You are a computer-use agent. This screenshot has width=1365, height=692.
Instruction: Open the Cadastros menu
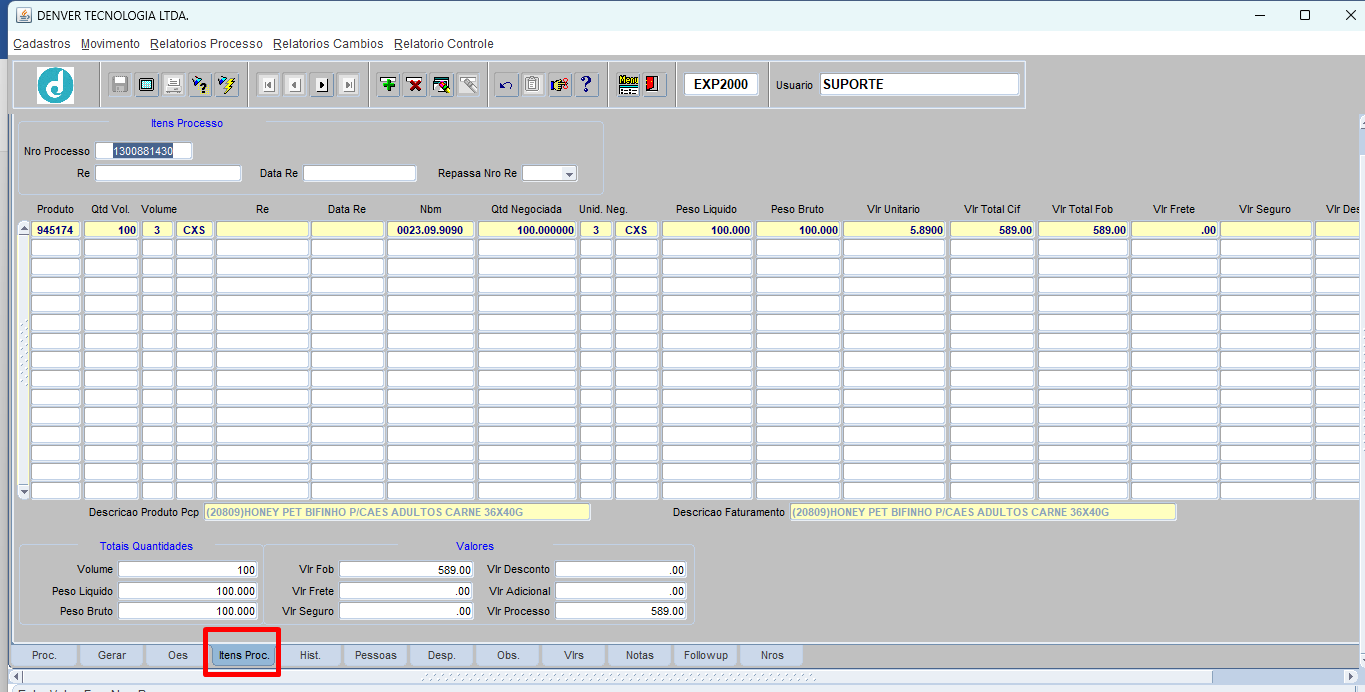42,44
